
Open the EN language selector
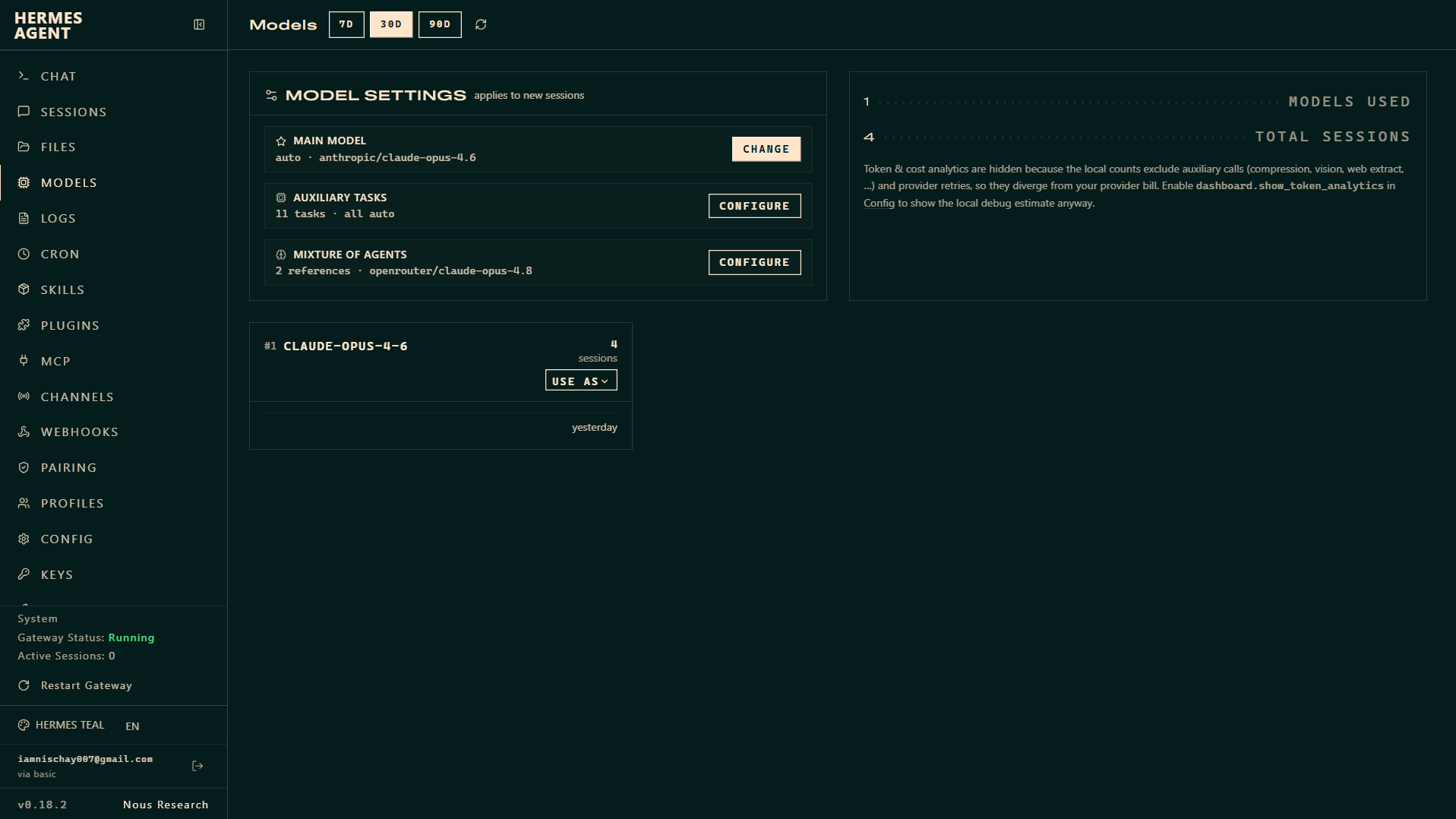pyautogui.click(x=132, y=726)
